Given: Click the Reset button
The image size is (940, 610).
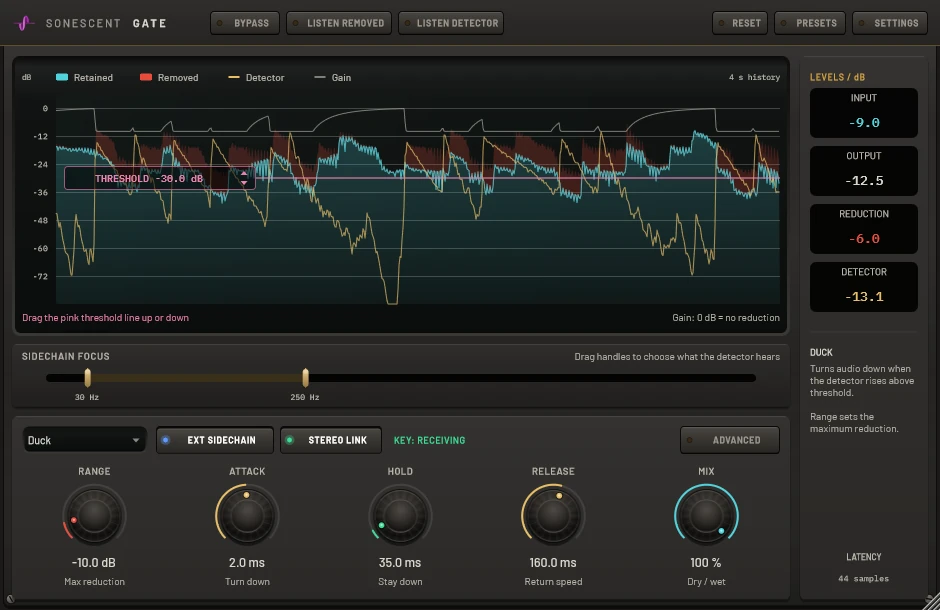Looking at the screenshot, I should 740,23.
